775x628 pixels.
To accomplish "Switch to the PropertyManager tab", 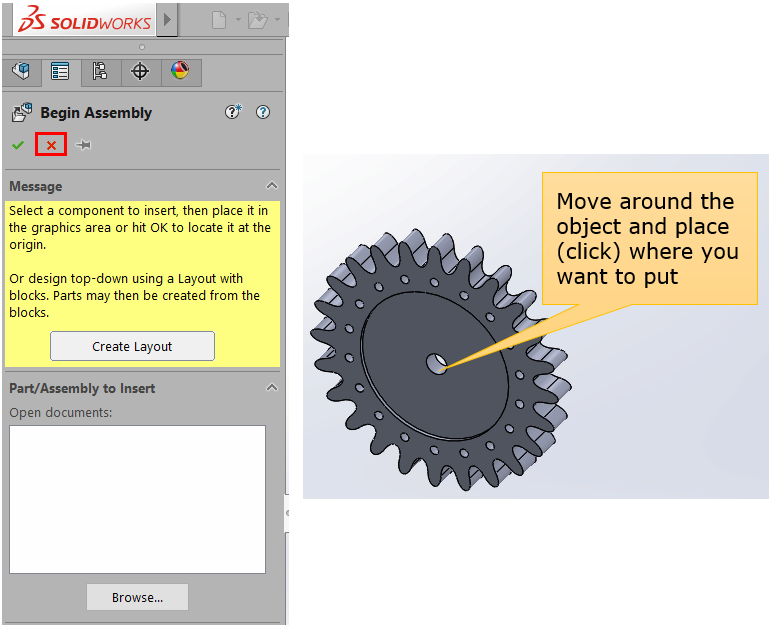I will (x=60, y=72).
